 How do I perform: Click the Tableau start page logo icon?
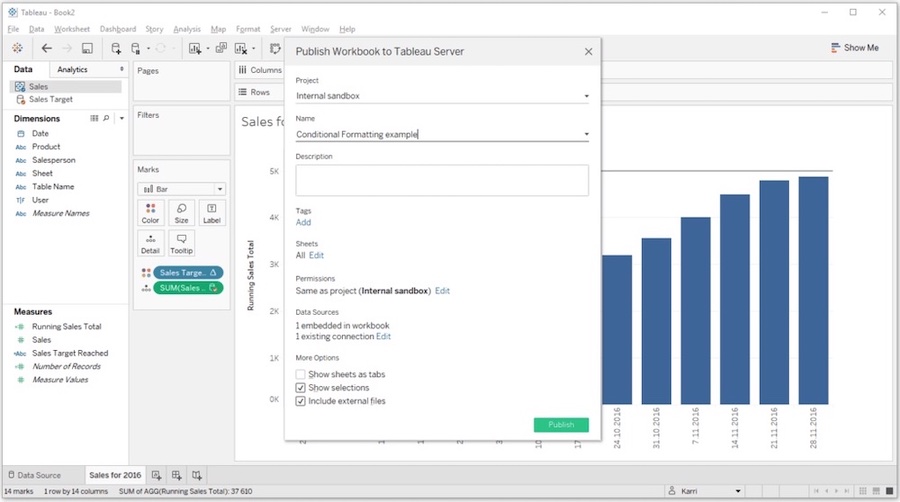coord(17,48)
